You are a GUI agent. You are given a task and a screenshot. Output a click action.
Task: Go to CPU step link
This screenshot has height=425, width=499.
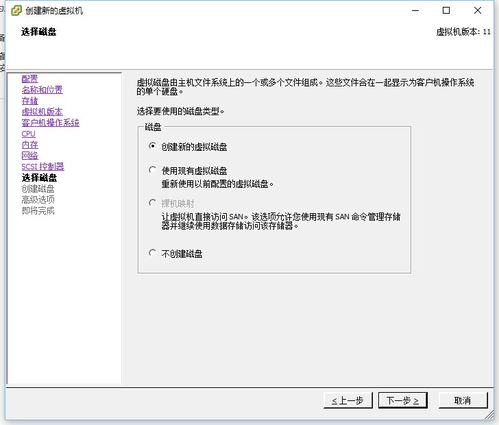point(28,134)
